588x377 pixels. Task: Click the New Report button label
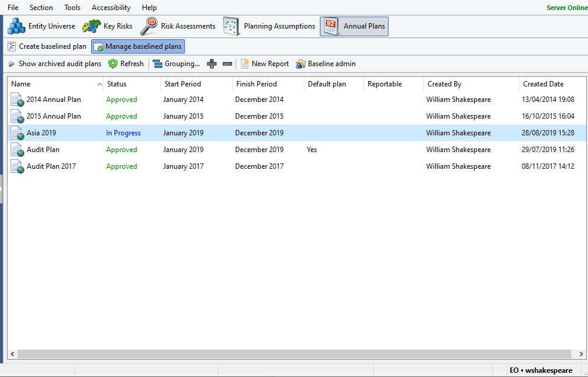point(270,64)
